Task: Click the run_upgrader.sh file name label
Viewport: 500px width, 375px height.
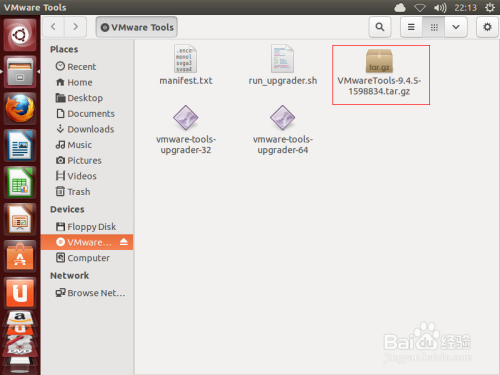Action: 283,81
